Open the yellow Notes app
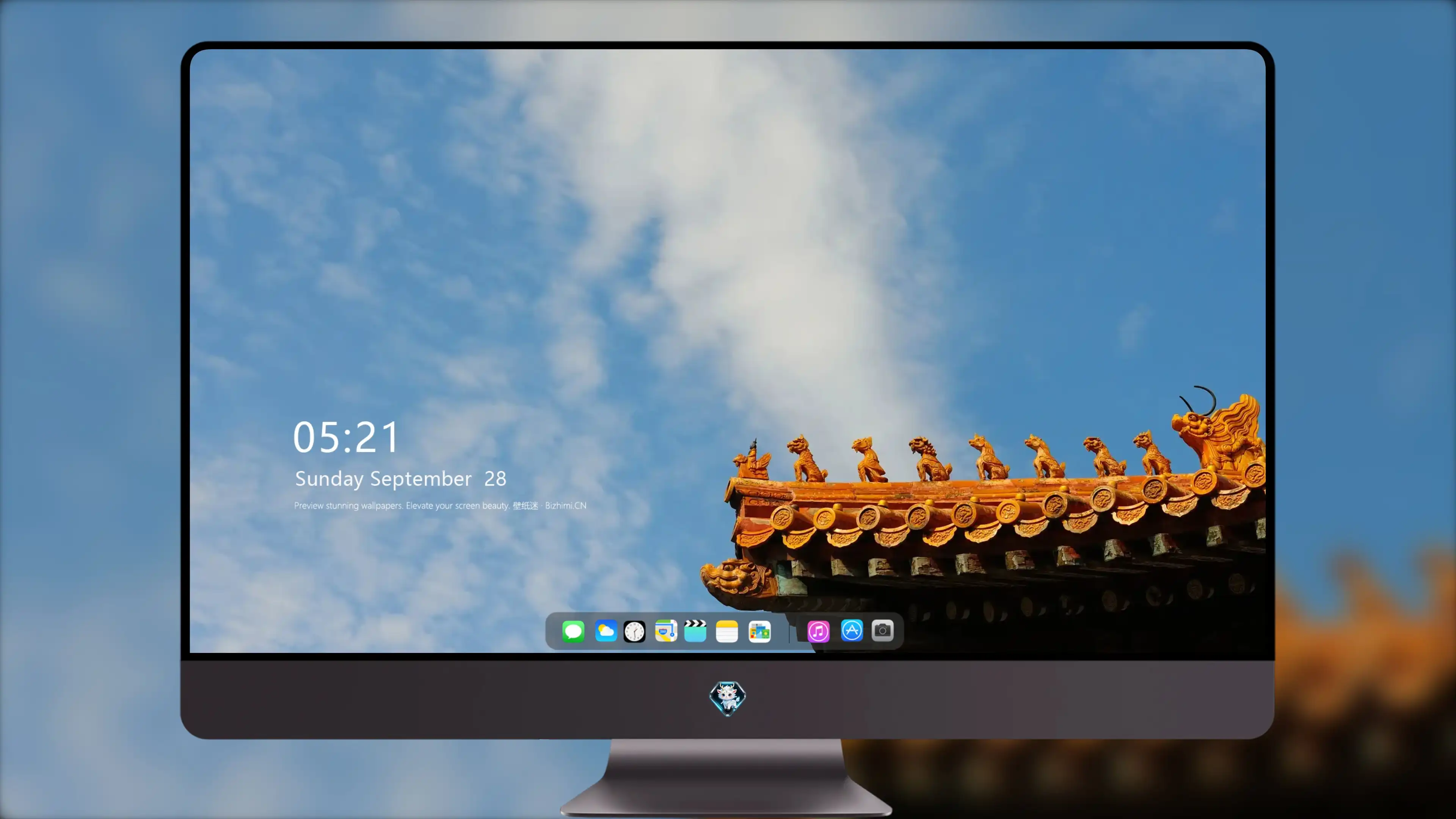 (x=727, y=631)
